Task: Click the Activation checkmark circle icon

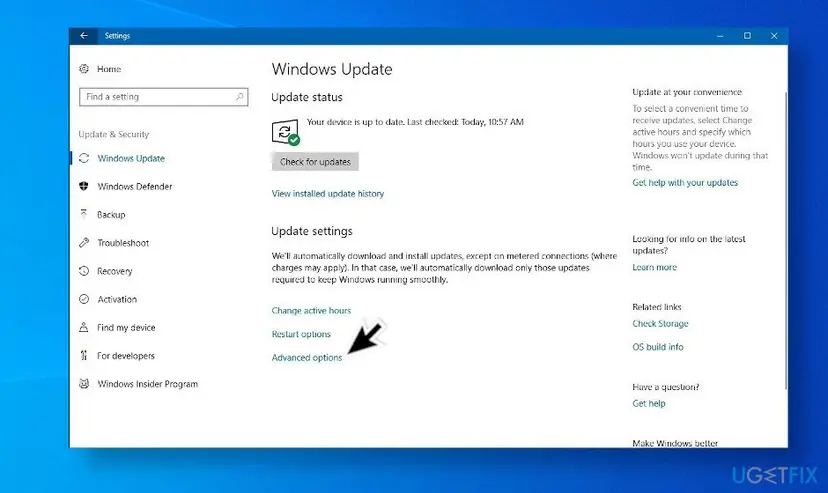Action: click(x=84, y=299)
